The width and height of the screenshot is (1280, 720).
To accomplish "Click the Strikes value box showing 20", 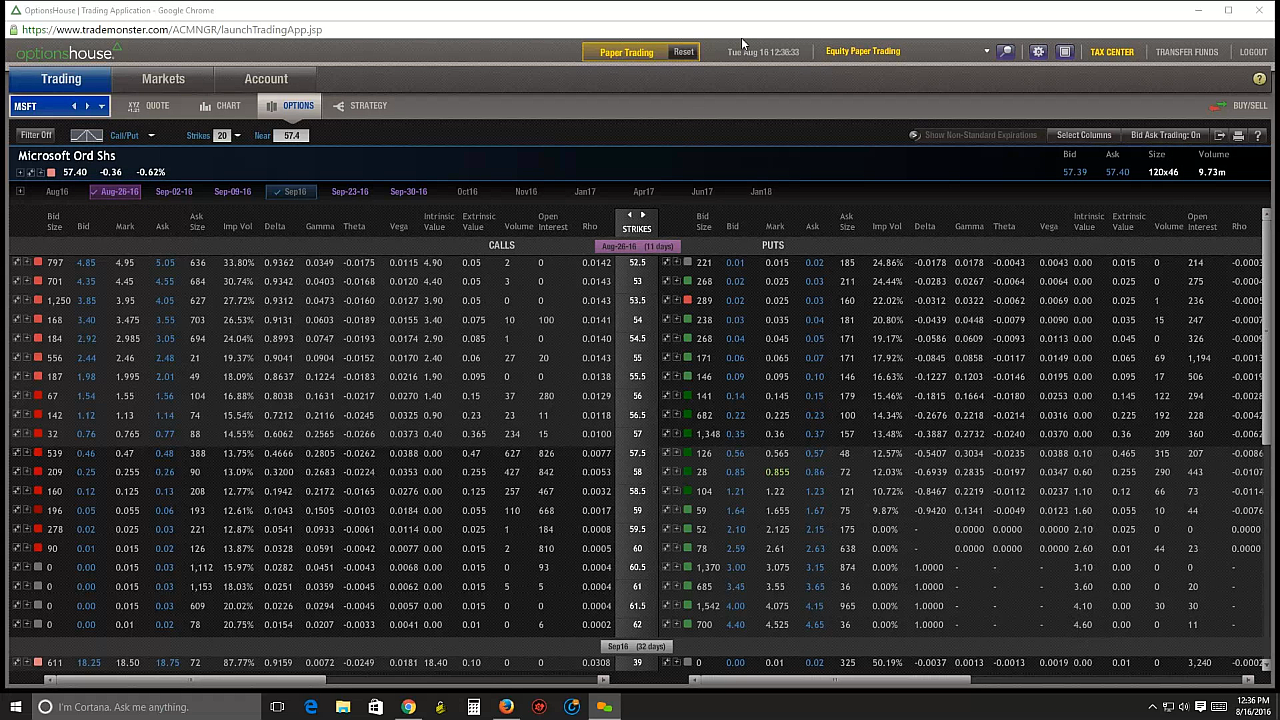I will (x=221, y=136).
